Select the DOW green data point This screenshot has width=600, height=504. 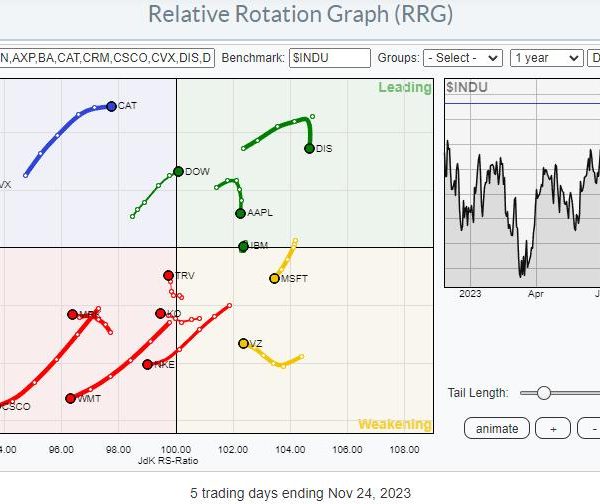pyautogui.click(x=178, y=171)
